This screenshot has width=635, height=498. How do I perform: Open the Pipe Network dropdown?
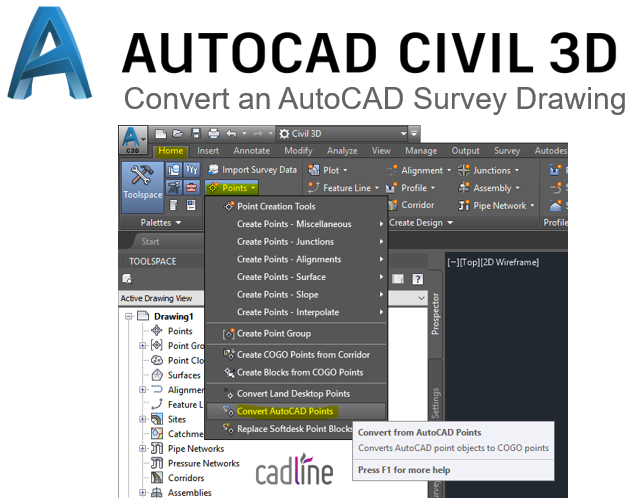[496, 206]
